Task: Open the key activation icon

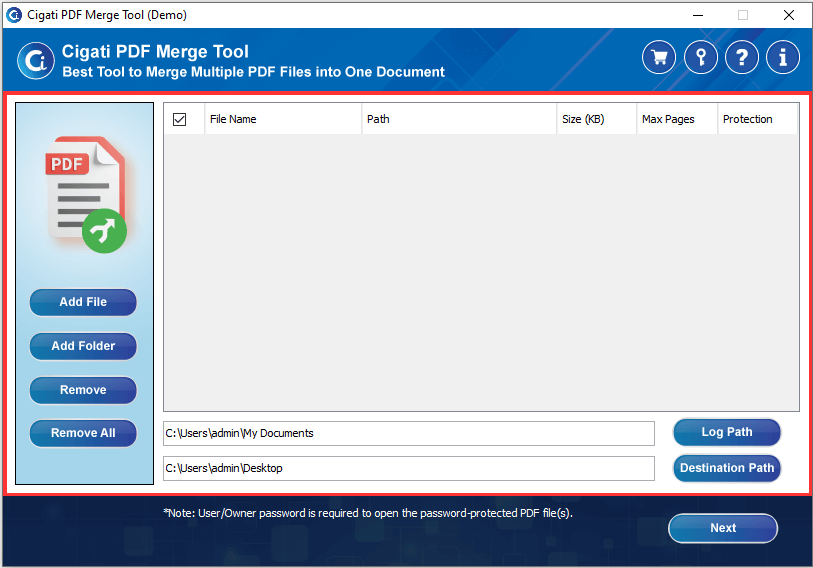Action: tap(700, 57)
